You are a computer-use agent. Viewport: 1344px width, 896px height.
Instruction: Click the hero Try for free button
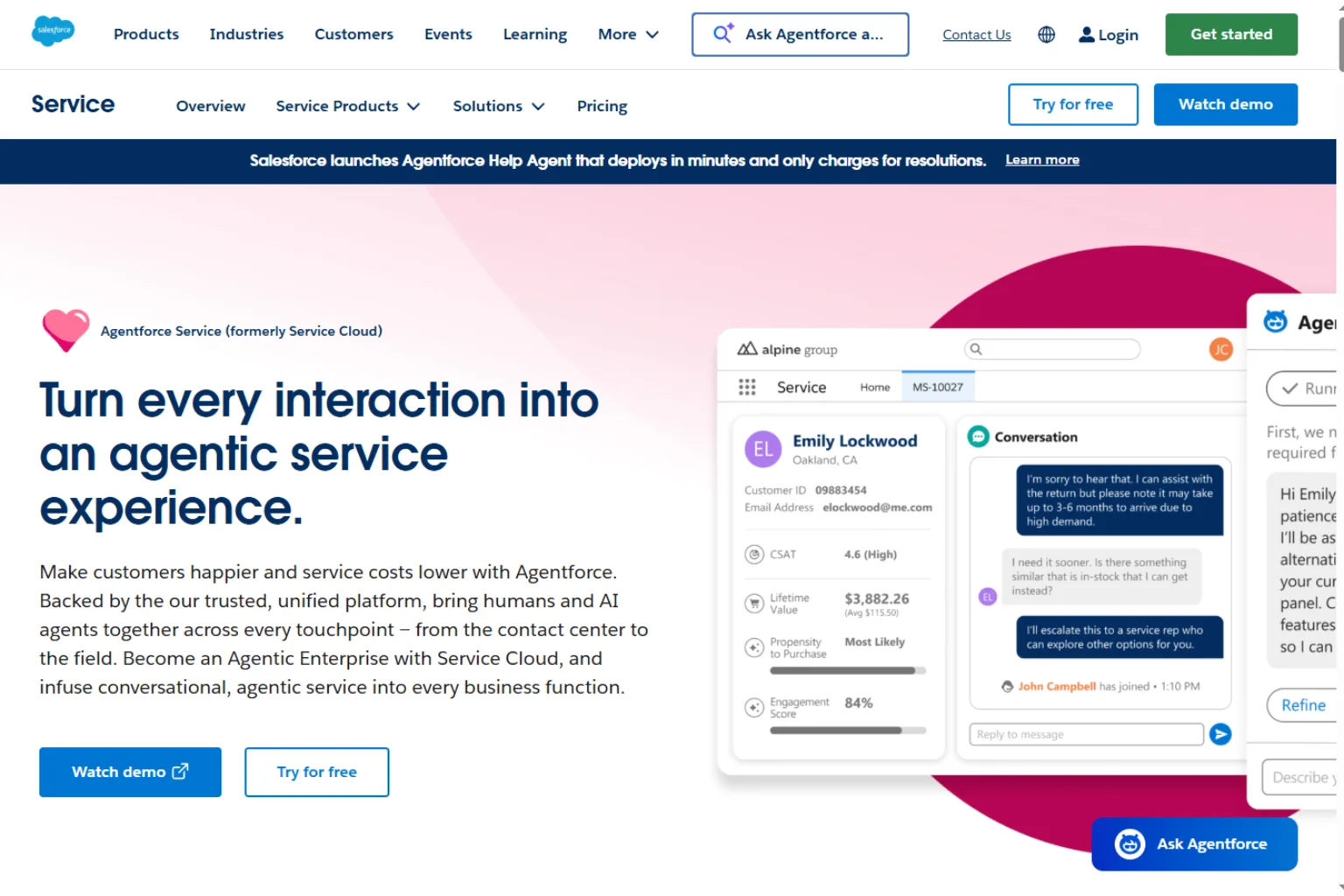(x=317, y=772)
